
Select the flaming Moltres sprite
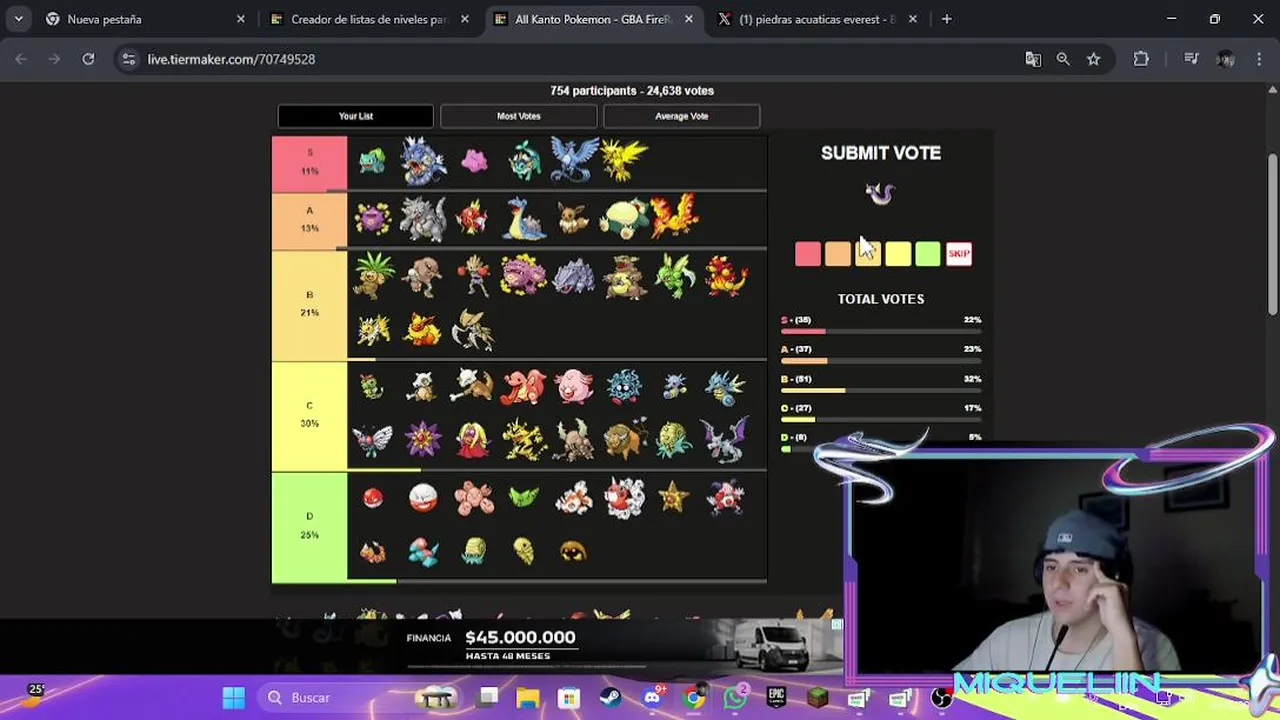675,217
